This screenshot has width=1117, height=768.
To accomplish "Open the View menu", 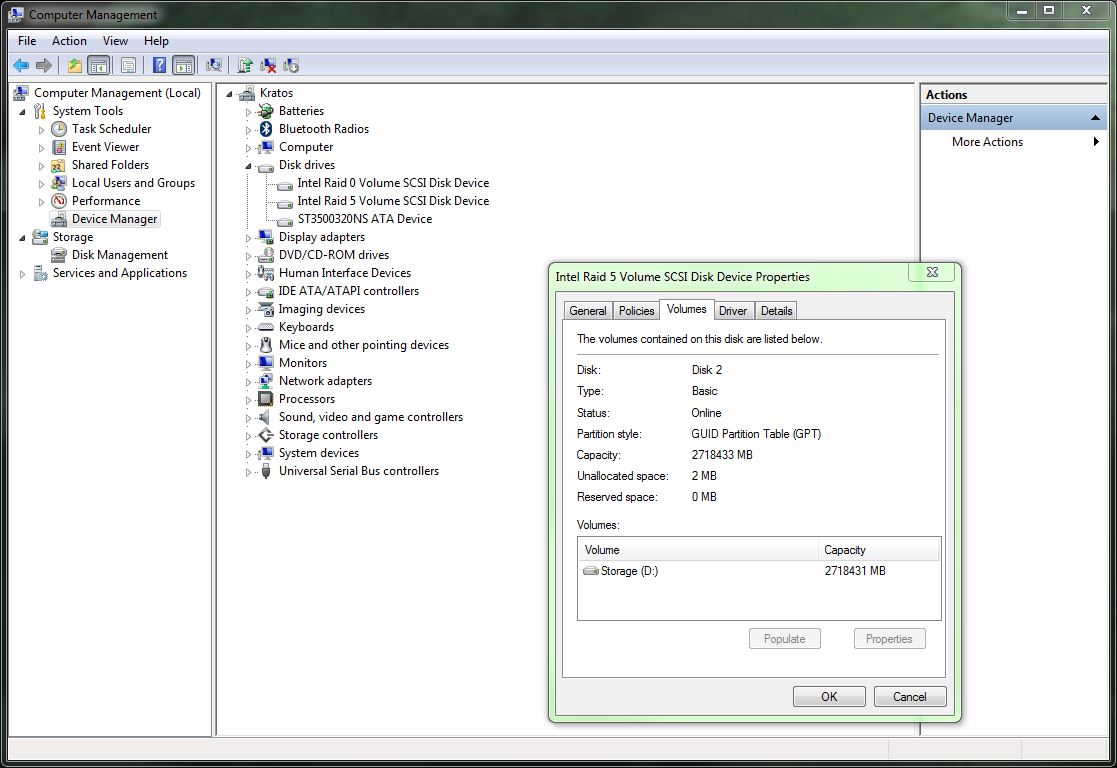I will point(115,41).
